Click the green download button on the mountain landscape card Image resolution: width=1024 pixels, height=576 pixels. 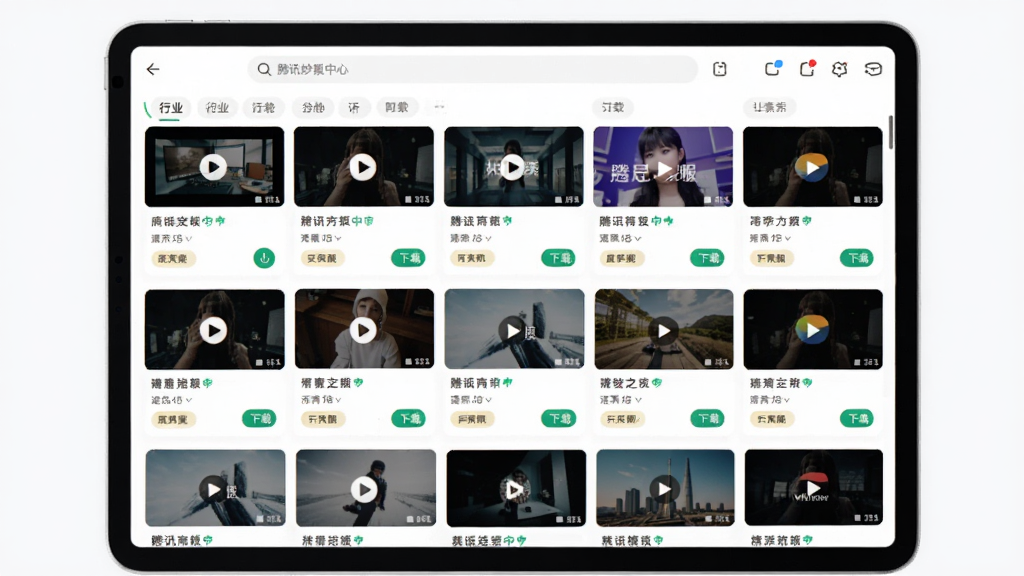(707, 419)
